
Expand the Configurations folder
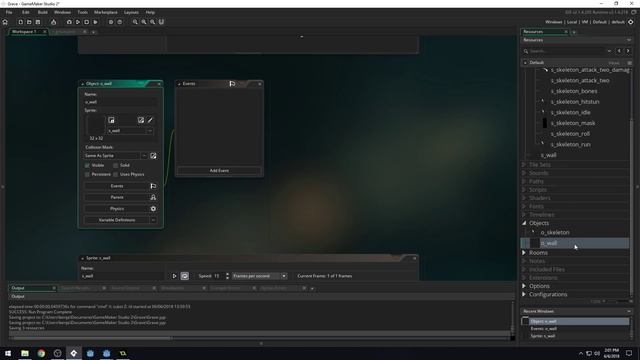(x=524, y=294)
